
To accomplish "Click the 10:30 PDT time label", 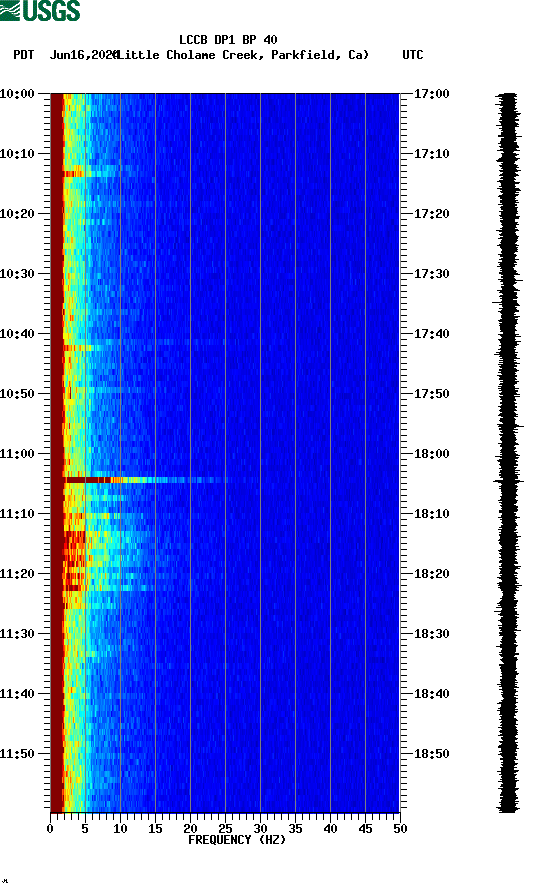I will click(x=17, y=274).
